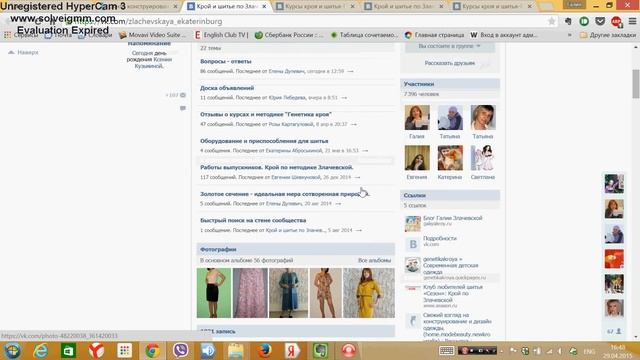Open Windows Start button
Viewport: 640px width, 360px height.
[x=12, y=351]
